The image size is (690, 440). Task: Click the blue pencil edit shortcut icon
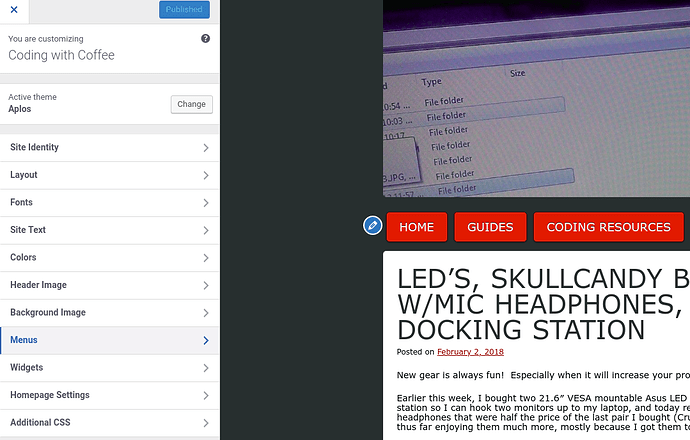(372, 226)
